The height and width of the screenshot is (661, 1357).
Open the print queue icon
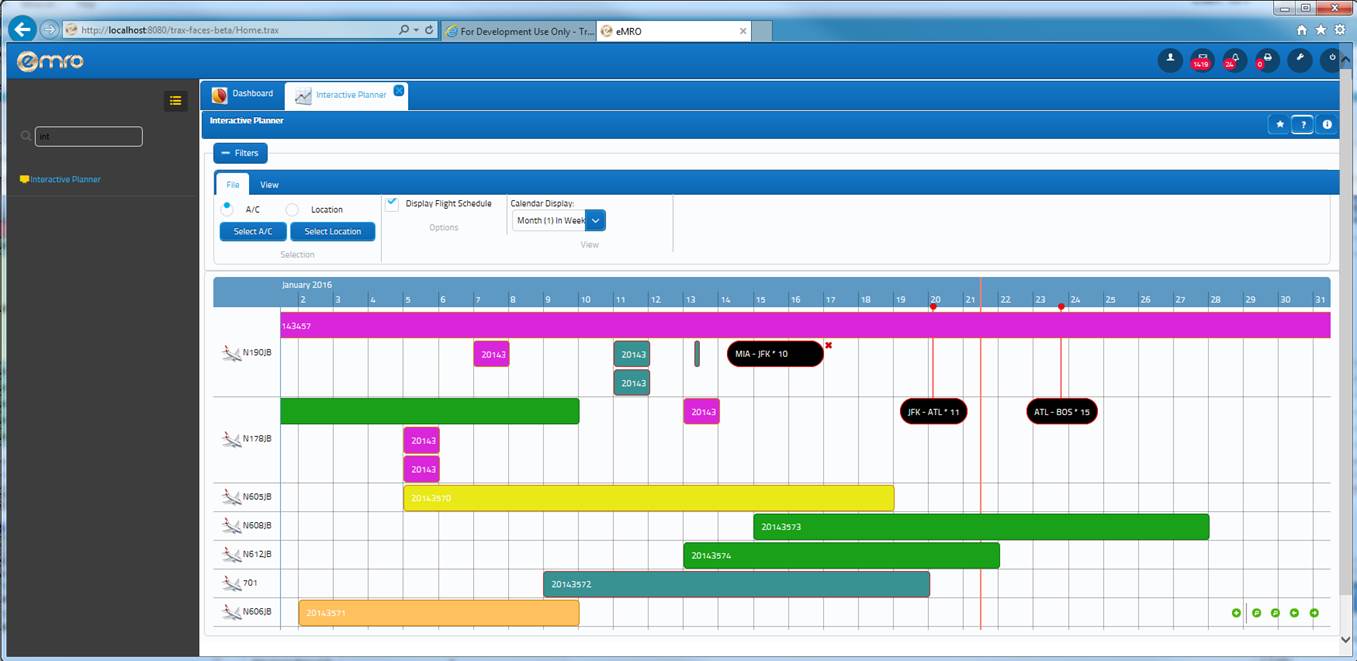[1266, 60]
